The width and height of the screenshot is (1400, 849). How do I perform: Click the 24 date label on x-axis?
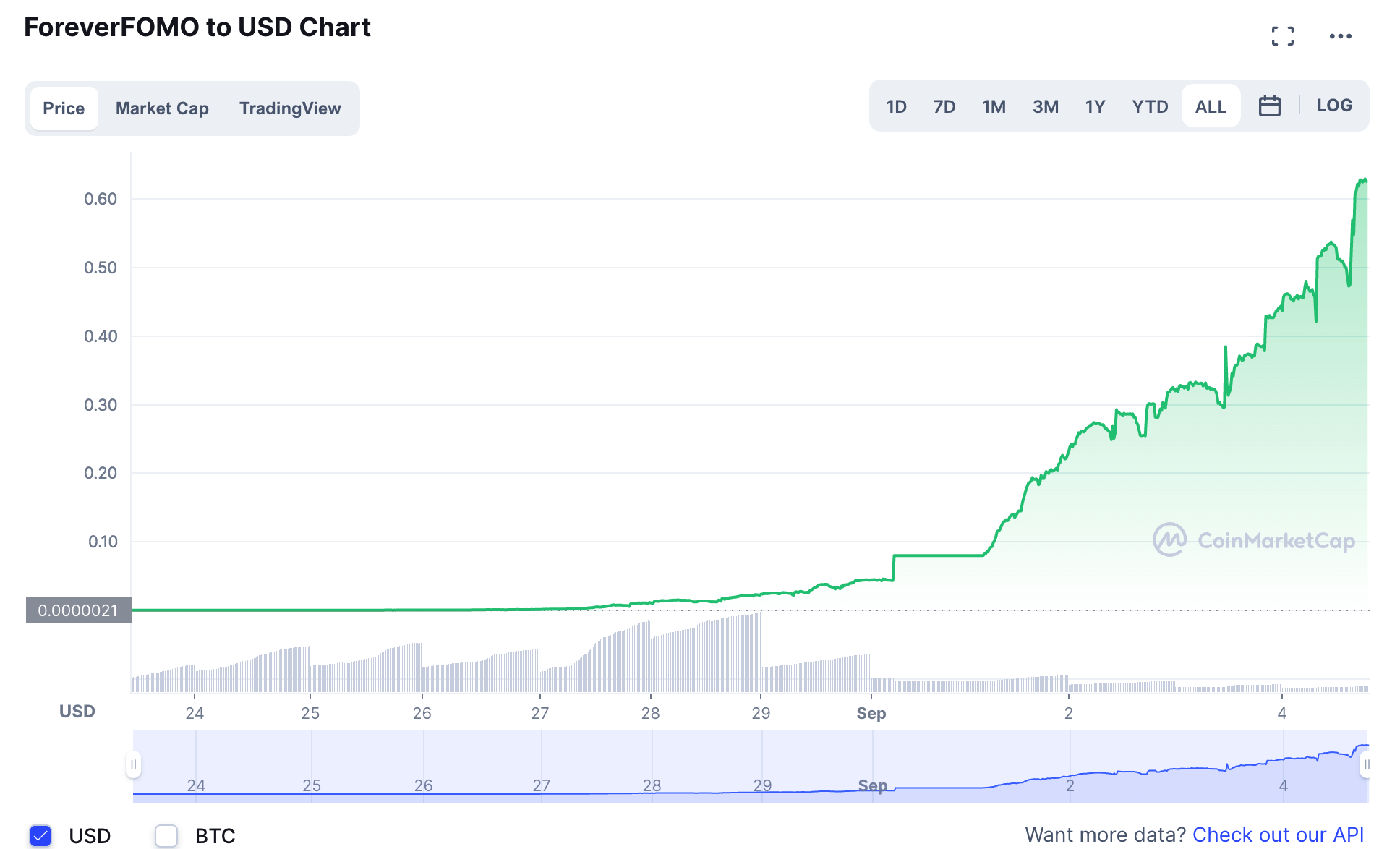pos(195,713)
